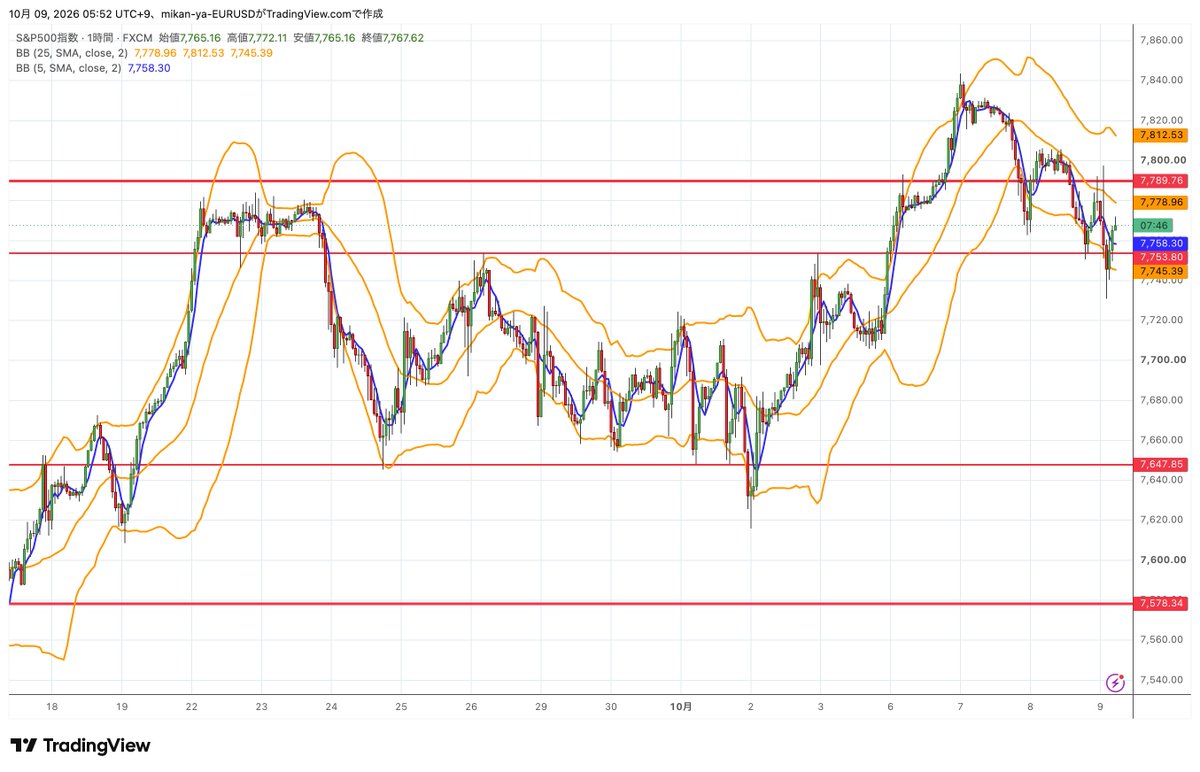Click the 7 date label on time axis

(x=960, y=706)
